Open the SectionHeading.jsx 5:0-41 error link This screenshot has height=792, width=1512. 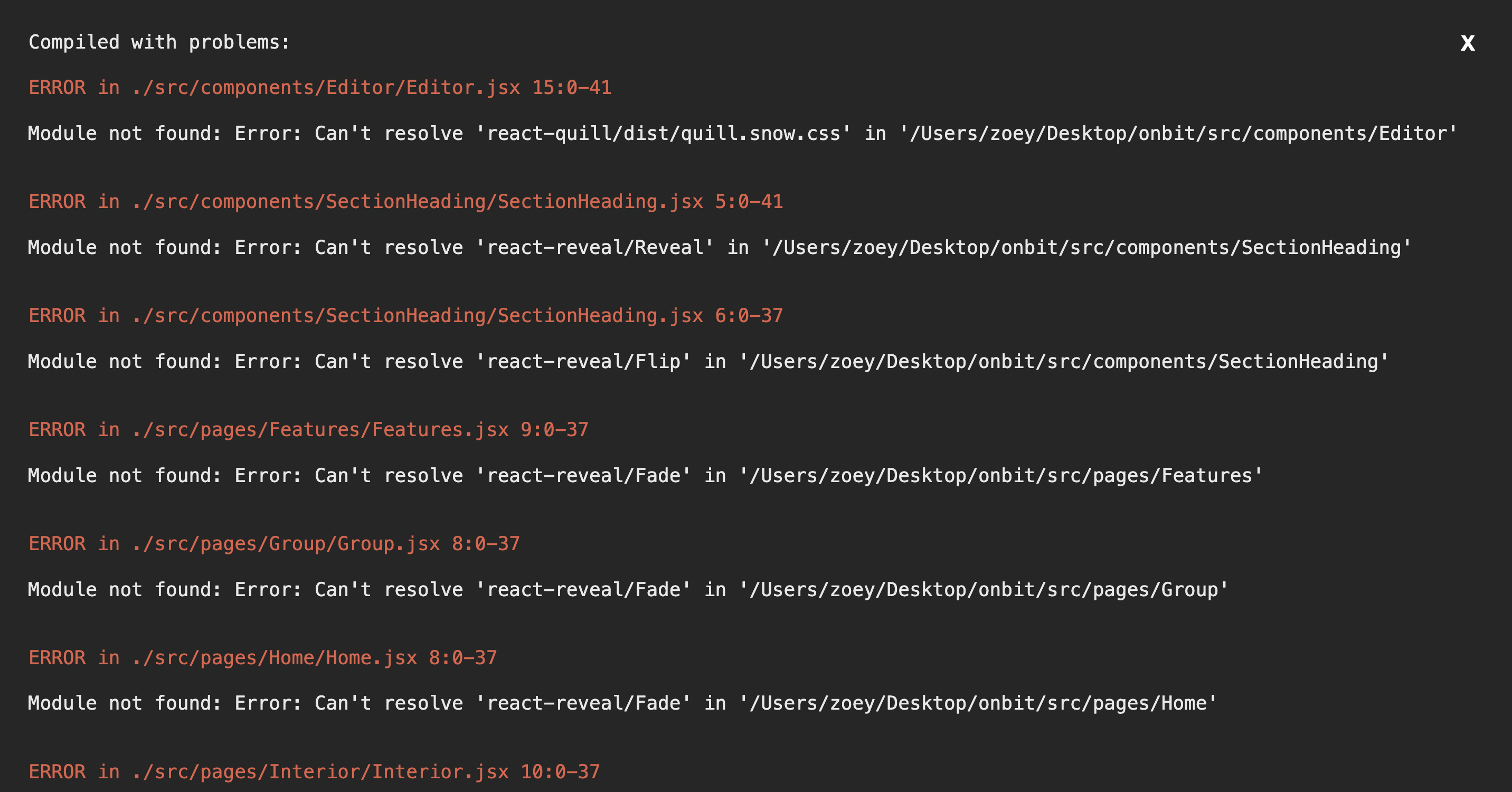(x=405, y=201)
